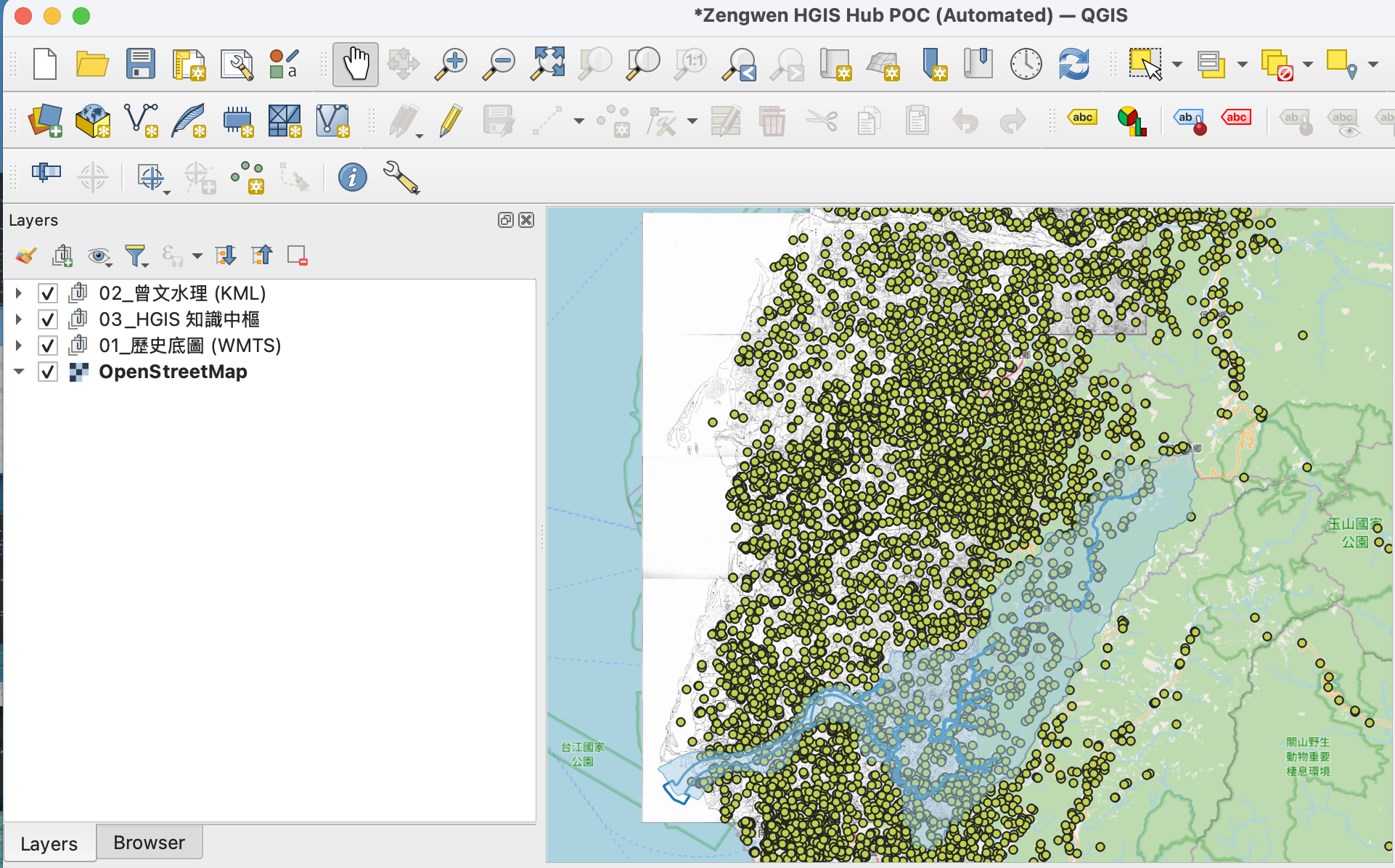Expand the 02_曾文水理 (KML) layer
Screen dimensions: 1395x868
click(17, 293)
